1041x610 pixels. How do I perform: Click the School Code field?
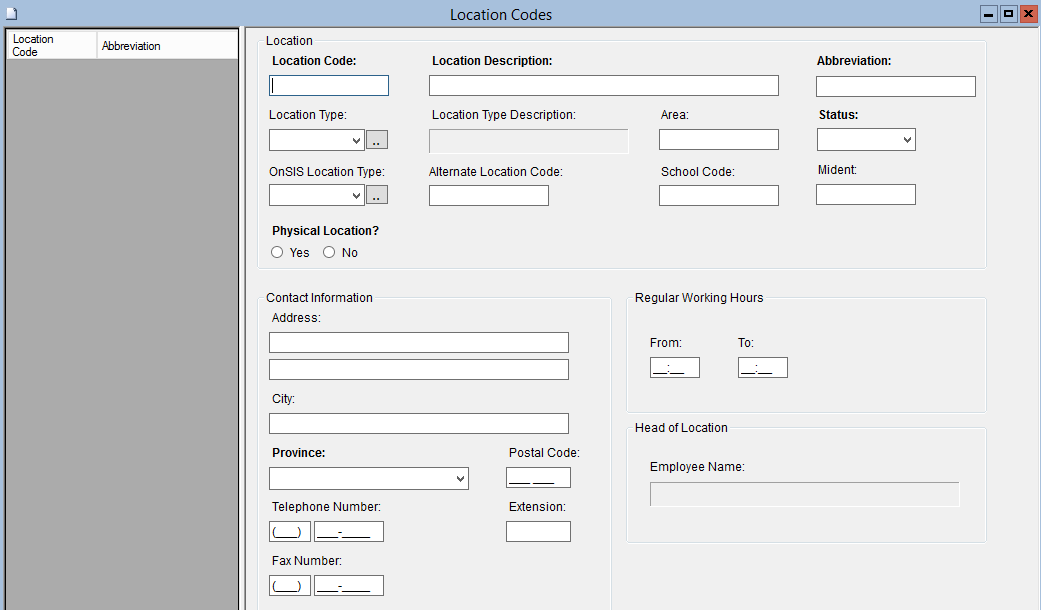point(718,195)
